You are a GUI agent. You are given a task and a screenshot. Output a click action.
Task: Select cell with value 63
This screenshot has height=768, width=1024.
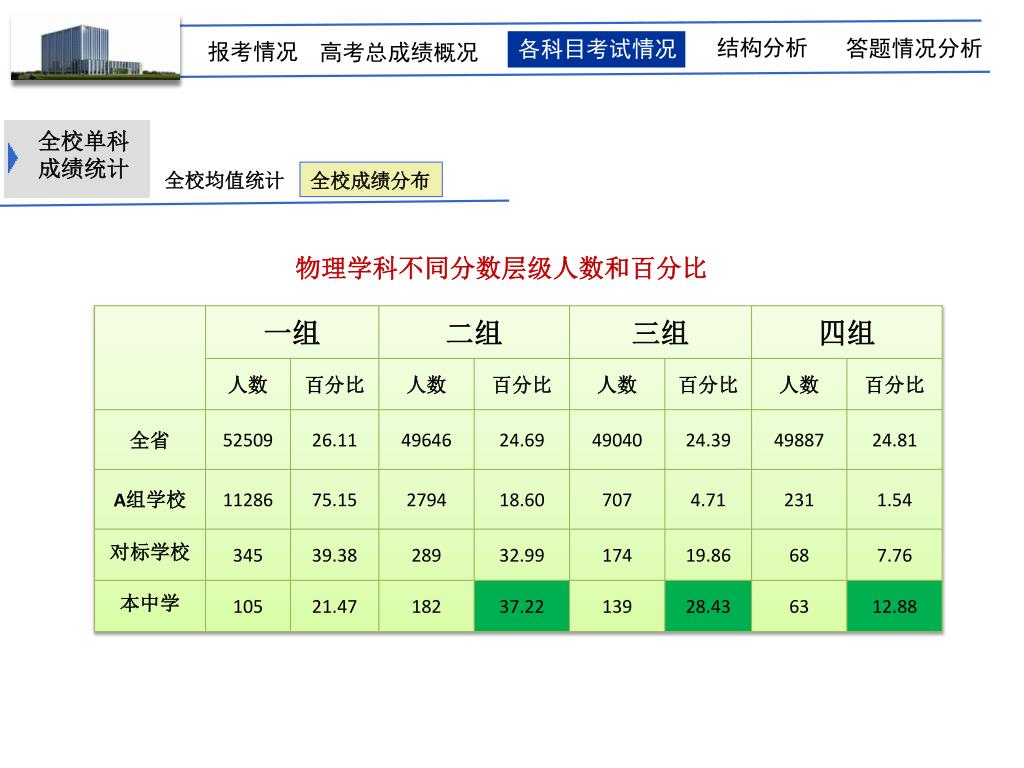[799, 606]
